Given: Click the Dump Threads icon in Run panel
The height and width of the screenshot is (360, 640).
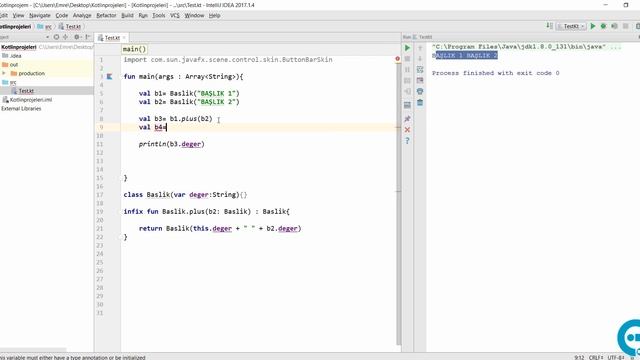Looking at the screenshot, I should pos(407,80).
